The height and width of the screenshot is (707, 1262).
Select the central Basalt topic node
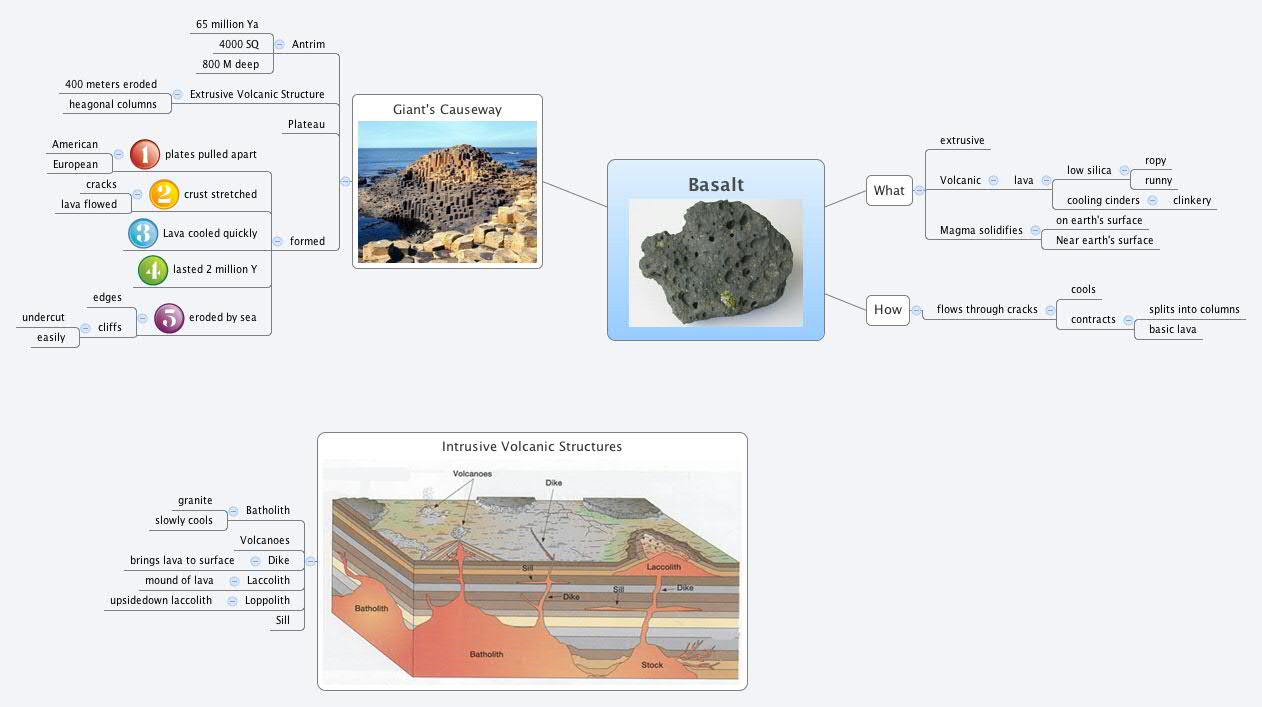[715, 185]
